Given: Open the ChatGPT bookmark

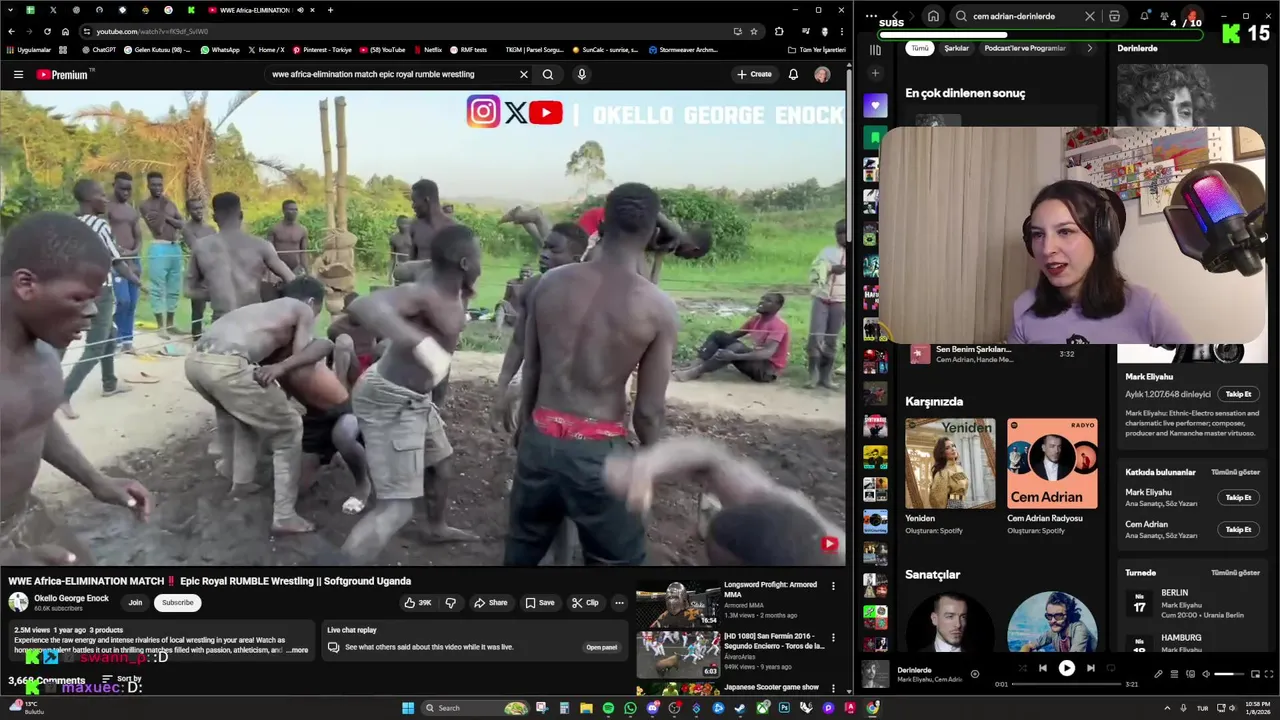Looking at the screenshot, I should (x=98, y=49).
